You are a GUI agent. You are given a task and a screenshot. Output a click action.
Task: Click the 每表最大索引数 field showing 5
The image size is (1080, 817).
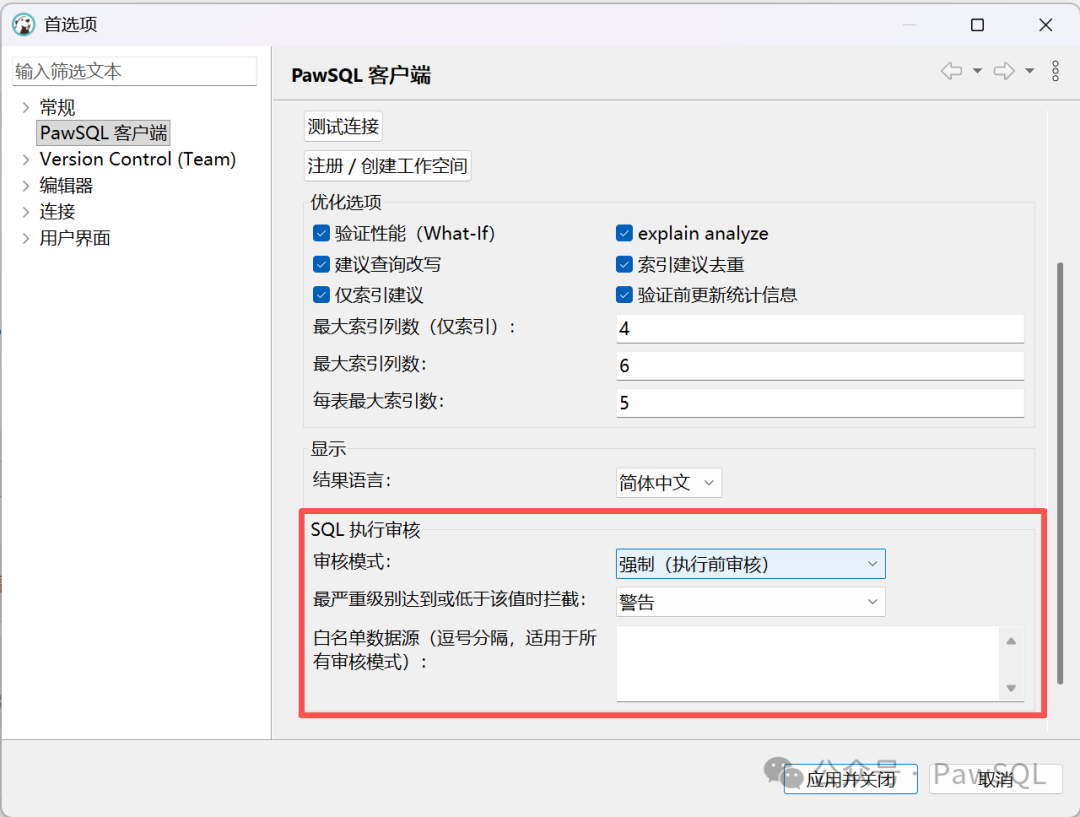(x=820, y=403)
